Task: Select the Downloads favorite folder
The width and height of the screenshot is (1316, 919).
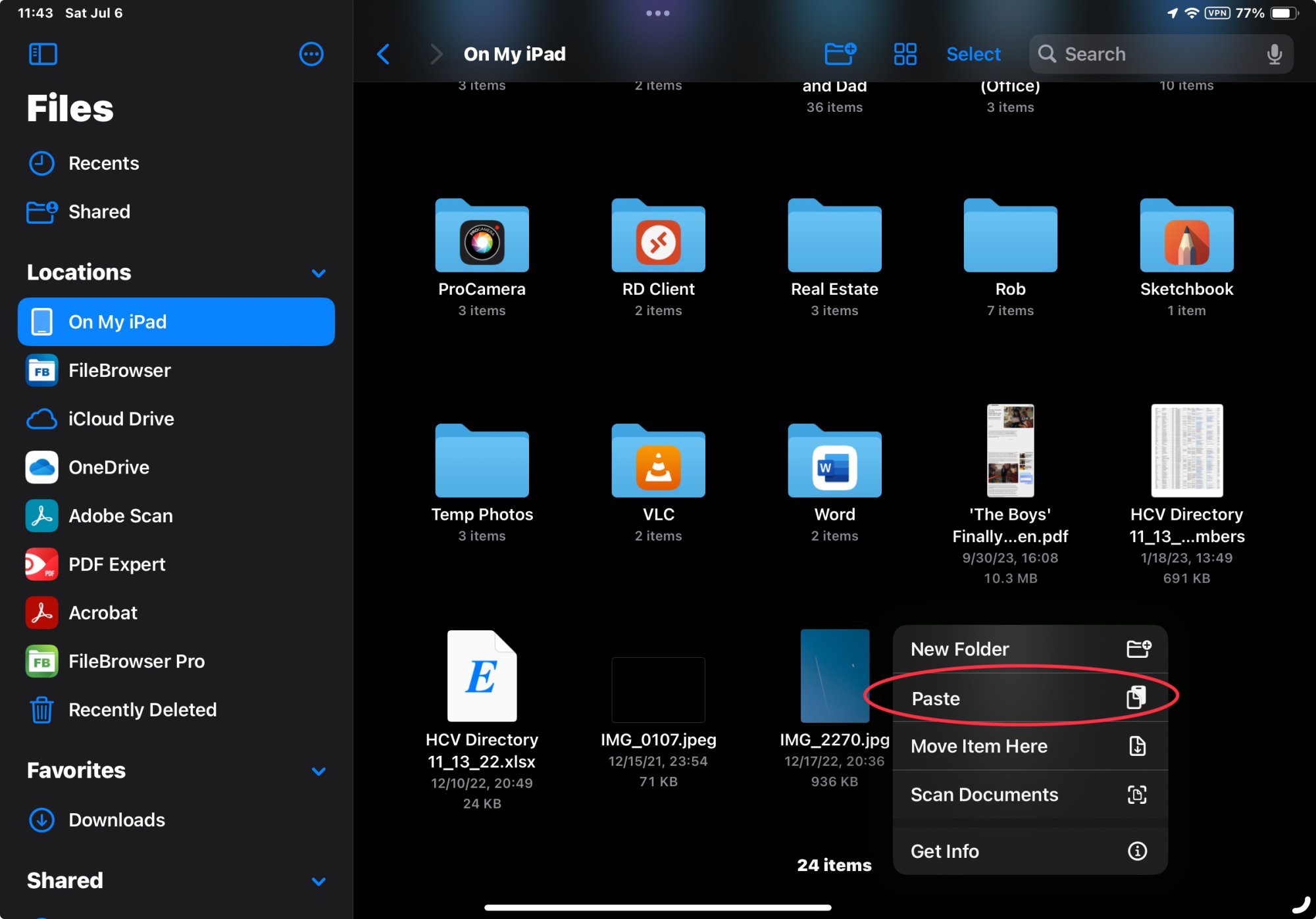Action: pyautogui.click(x=116, y=819)
